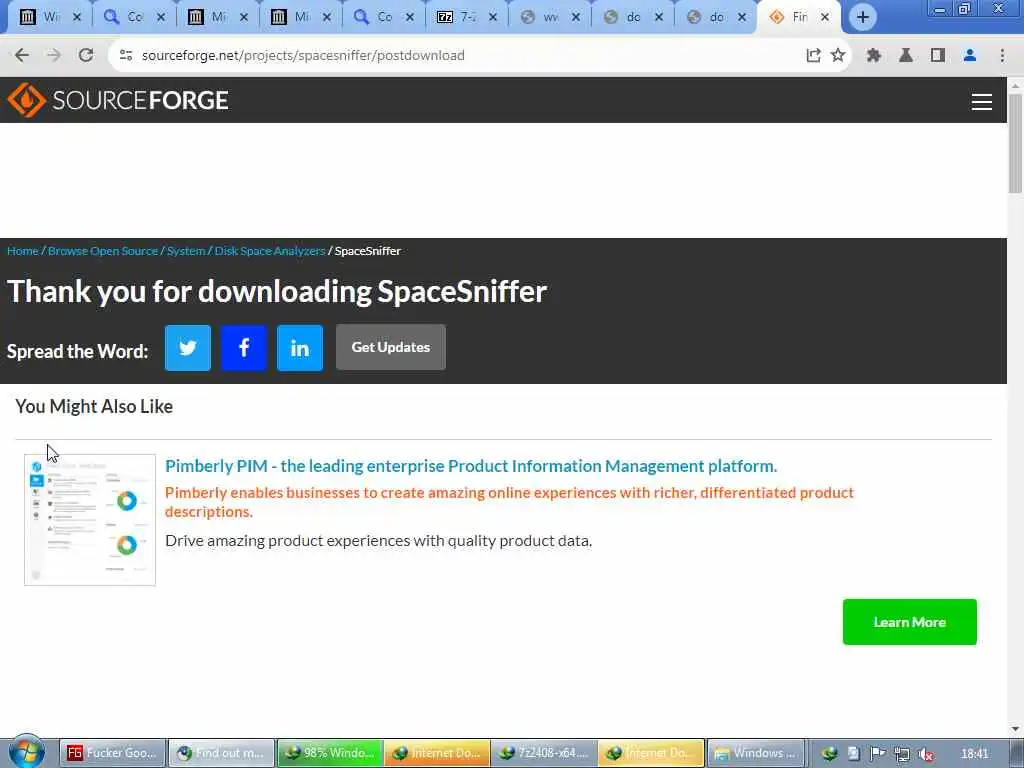Open Chrome three-dot menu
Screen dimensions: 1024x768
1002,56
